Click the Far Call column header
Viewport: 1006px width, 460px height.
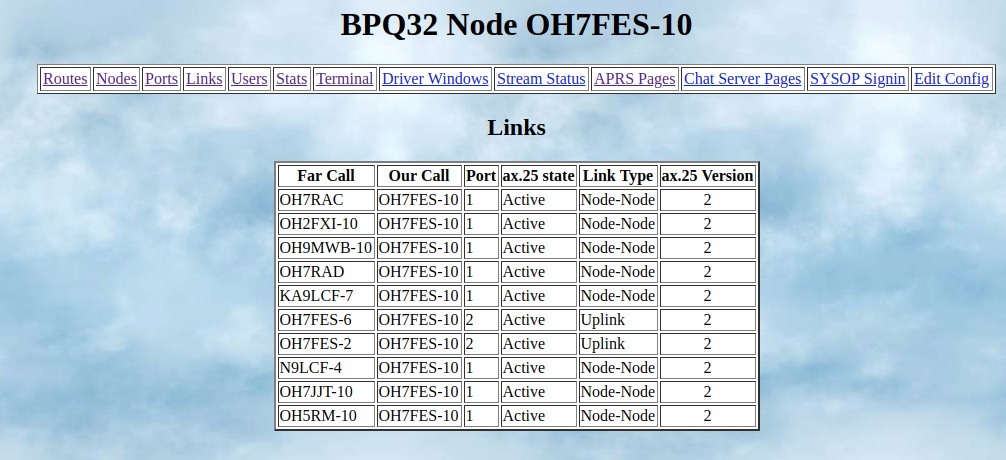click(x=326, y=176)
